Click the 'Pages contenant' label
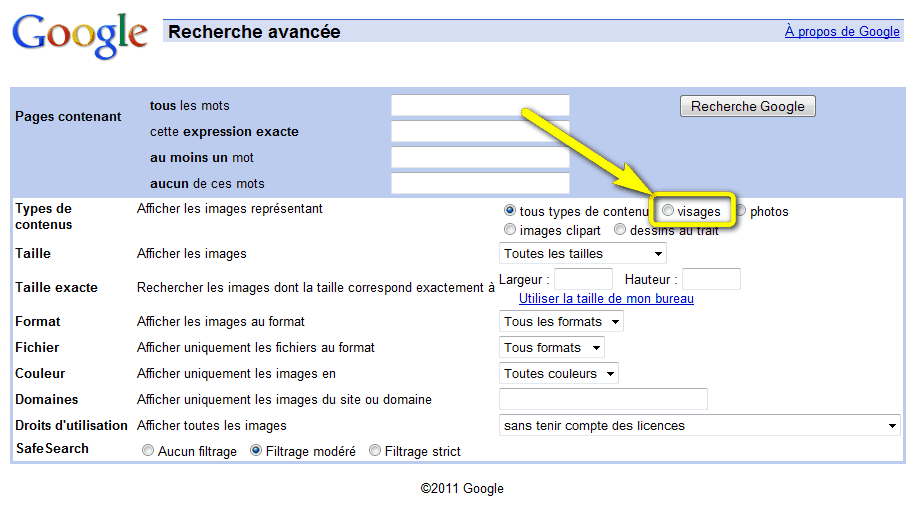Image resolution: width=918 pixels, height=507 pixels. click(68, 117)
